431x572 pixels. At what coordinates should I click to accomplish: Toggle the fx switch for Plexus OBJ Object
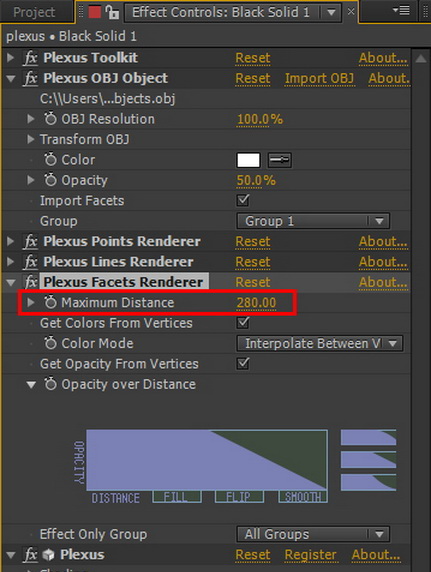coord(31,78)
